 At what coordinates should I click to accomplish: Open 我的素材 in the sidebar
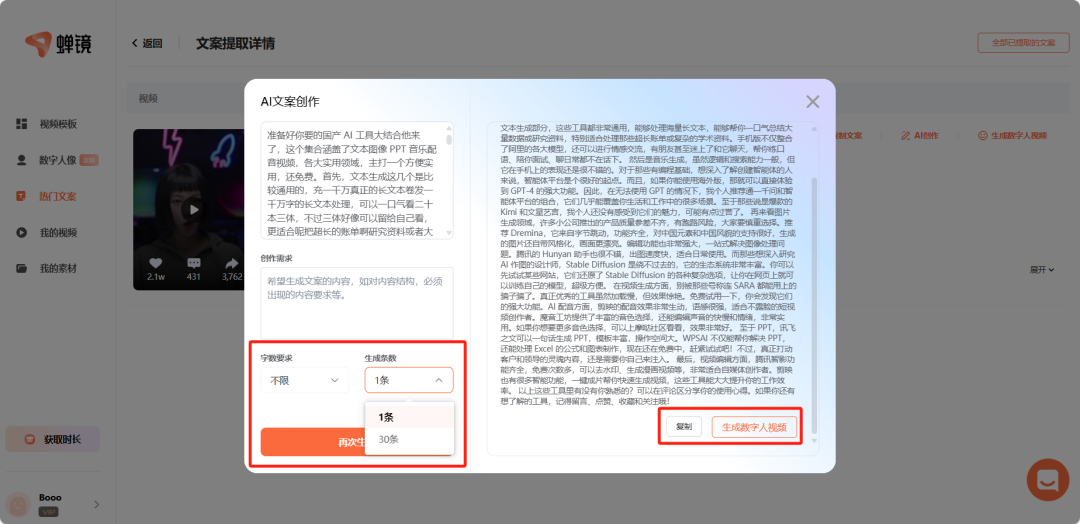pyautogui.click(x=58, y=268)
